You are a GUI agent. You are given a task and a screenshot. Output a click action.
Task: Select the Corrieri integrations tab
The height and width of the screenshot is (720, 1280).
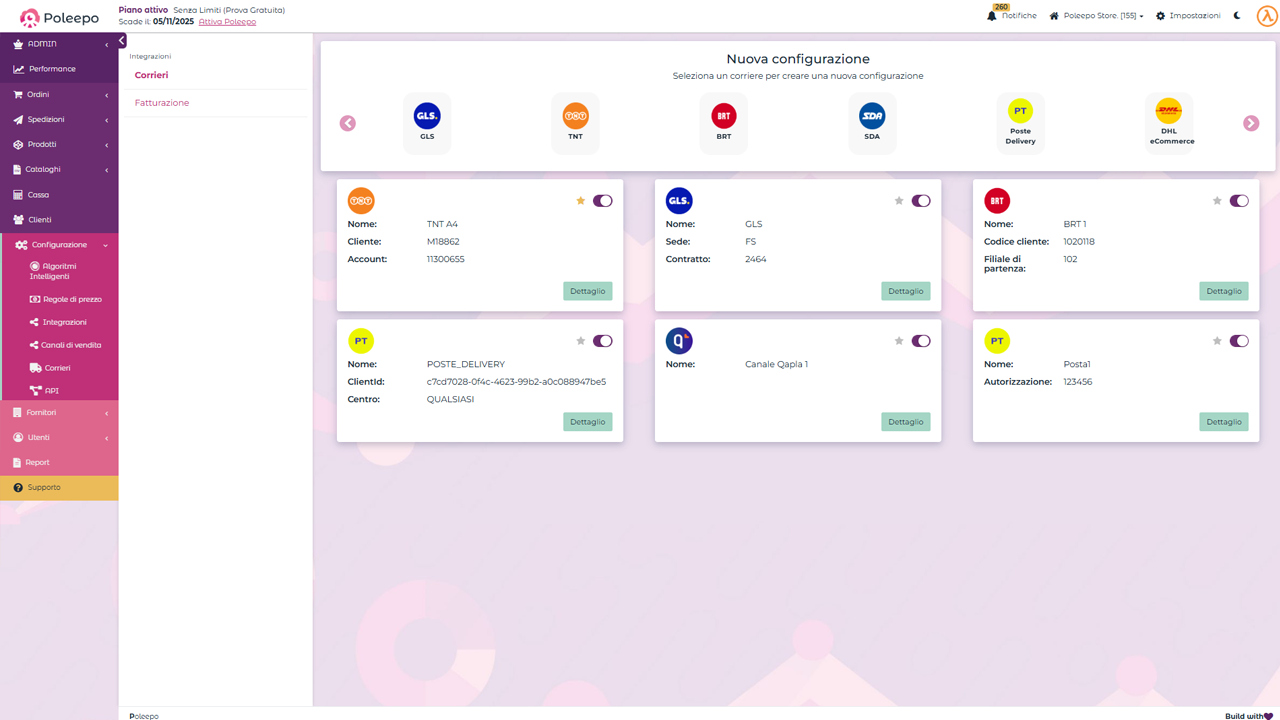(x=152, y=75)
